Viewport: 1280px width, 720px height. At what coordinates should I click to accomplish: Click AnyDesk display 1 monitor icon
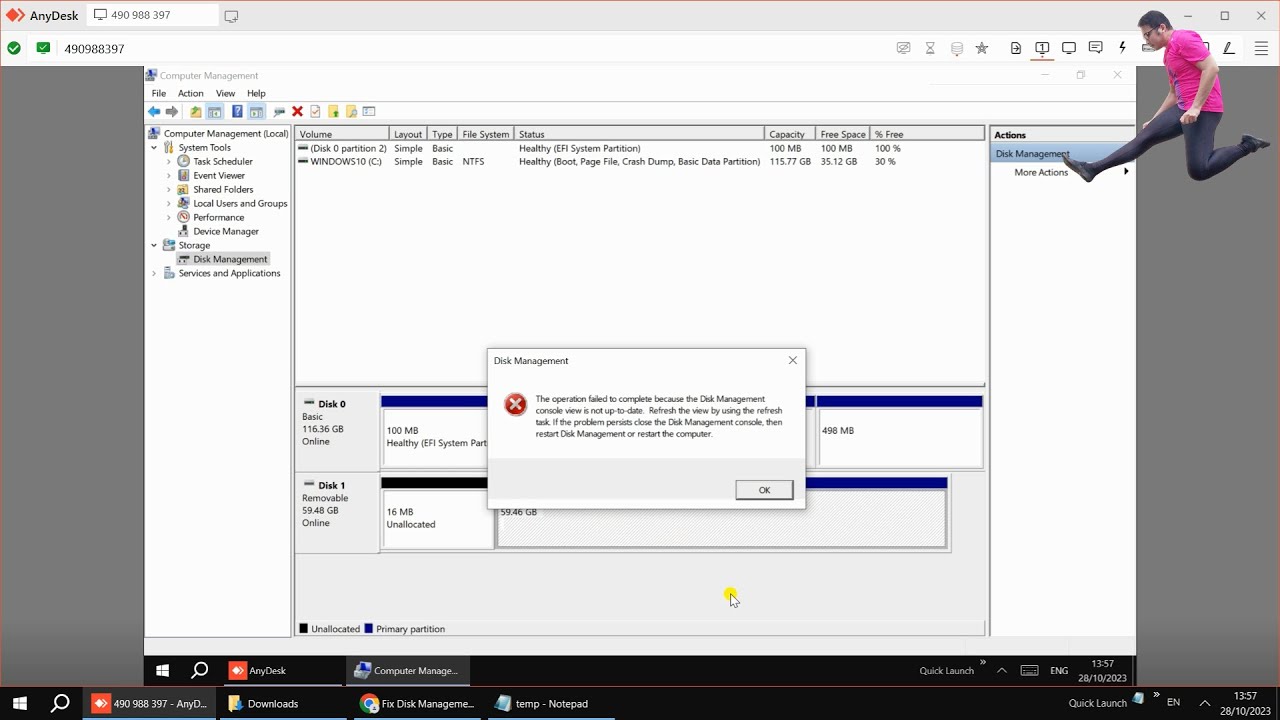point(1042,48)
